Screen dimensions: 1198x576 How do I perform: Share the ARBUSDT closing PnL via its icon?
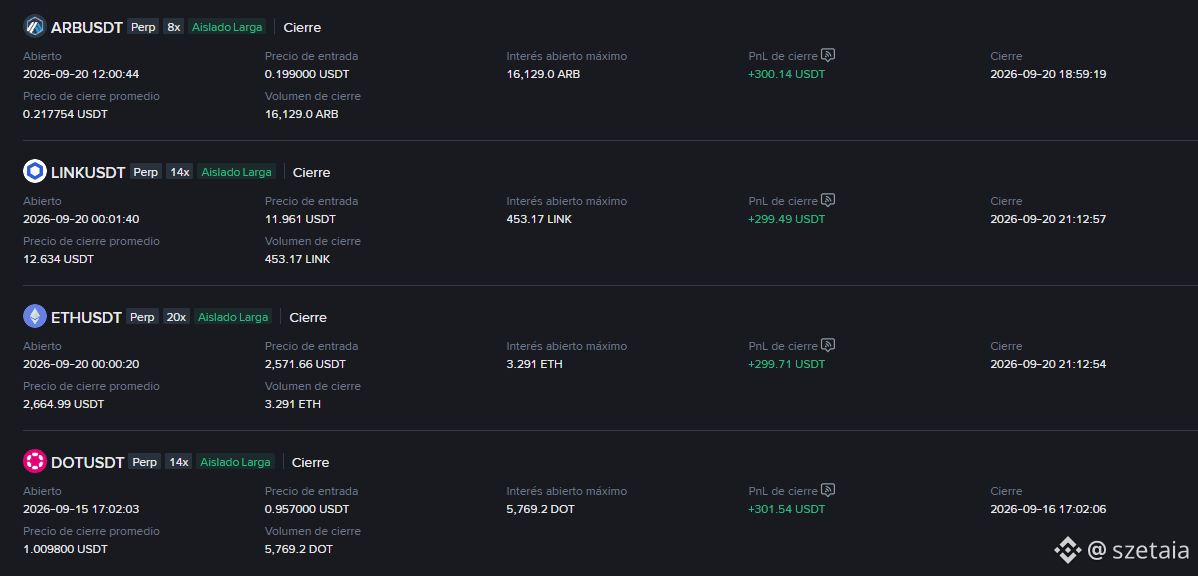coord(828,55)
